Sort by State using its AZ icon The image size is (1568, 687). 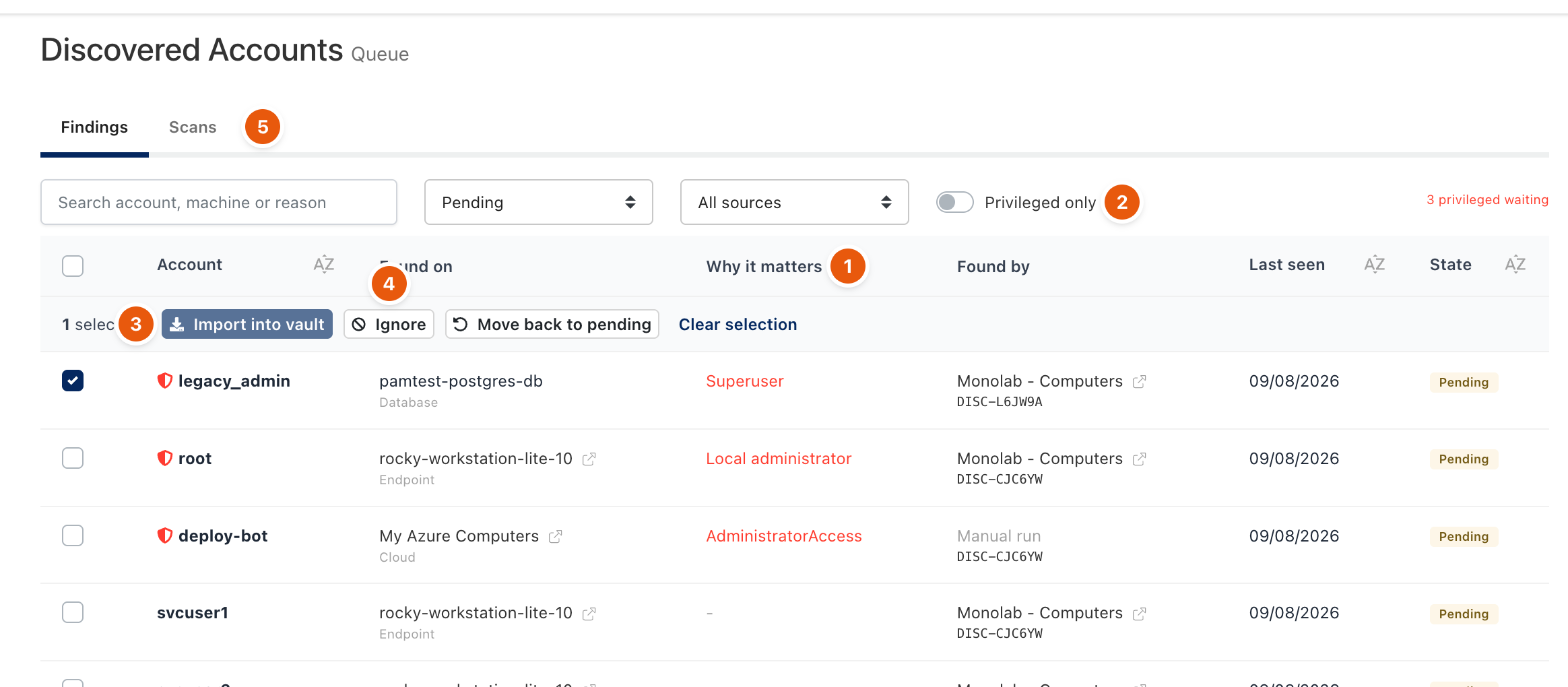[x=1516, y=265]
